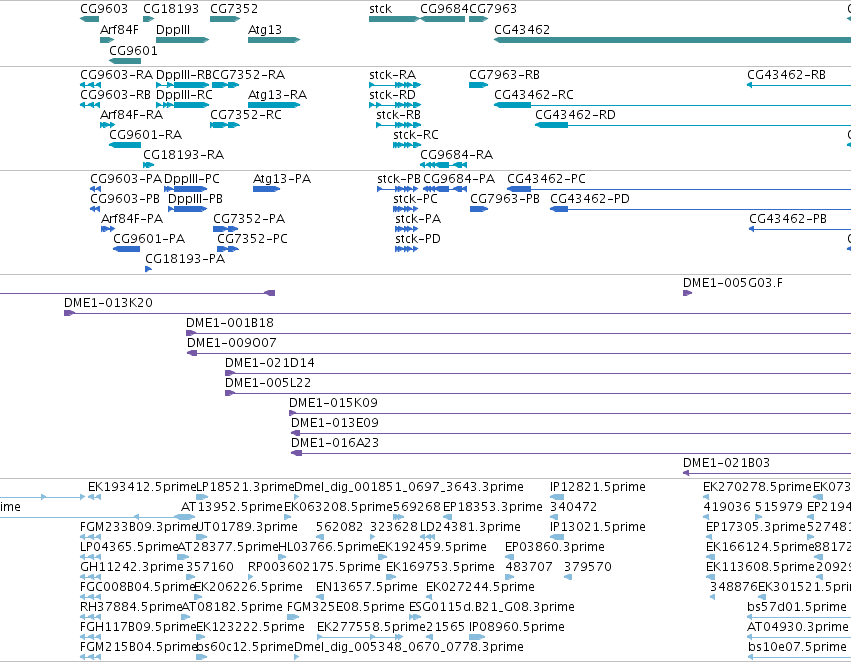Viewport: 851px width, 662px height.
Task: Select the CG7963-PB protein label
Action: tap(505, 199)
